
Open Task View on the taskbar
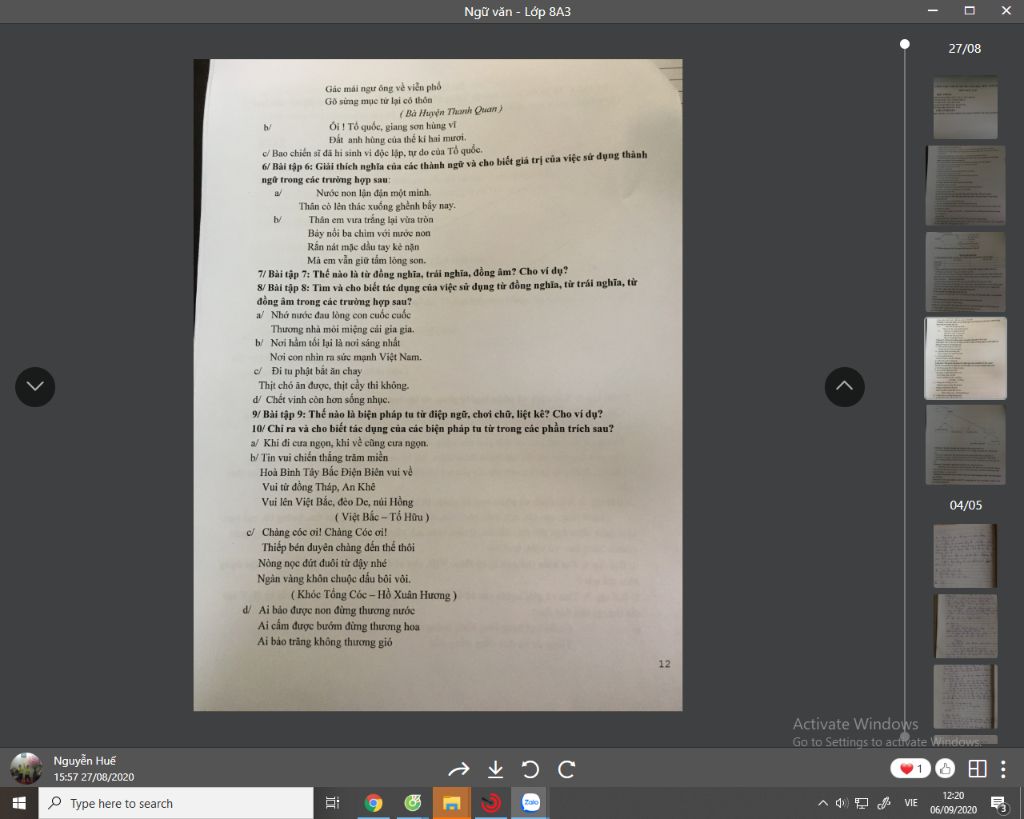click(332, 803)
